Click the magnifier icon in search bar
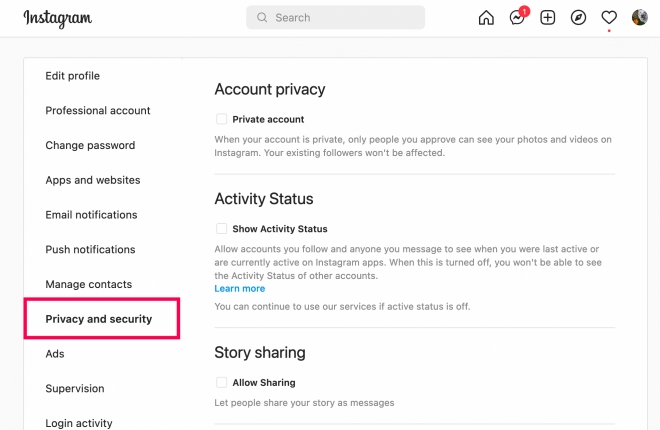This screenshot has height=430, width=660. click(x=262, y=17)
